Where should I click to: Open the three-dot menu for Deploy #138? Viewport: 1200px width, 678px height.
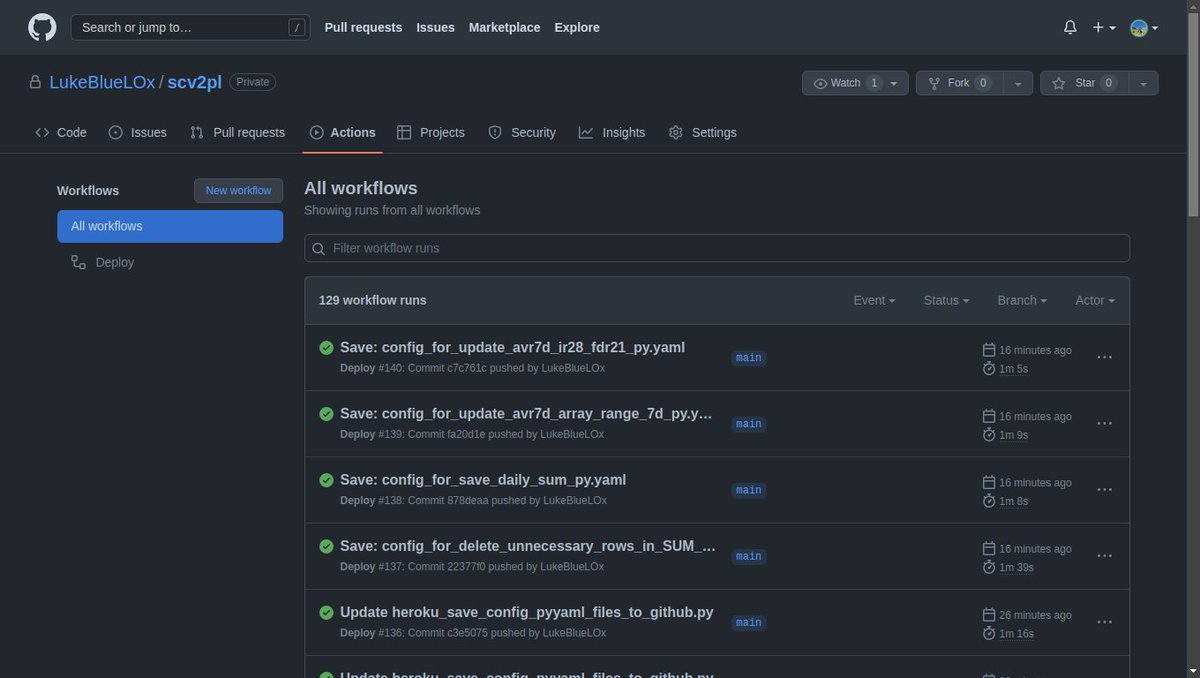point(1105,489)
